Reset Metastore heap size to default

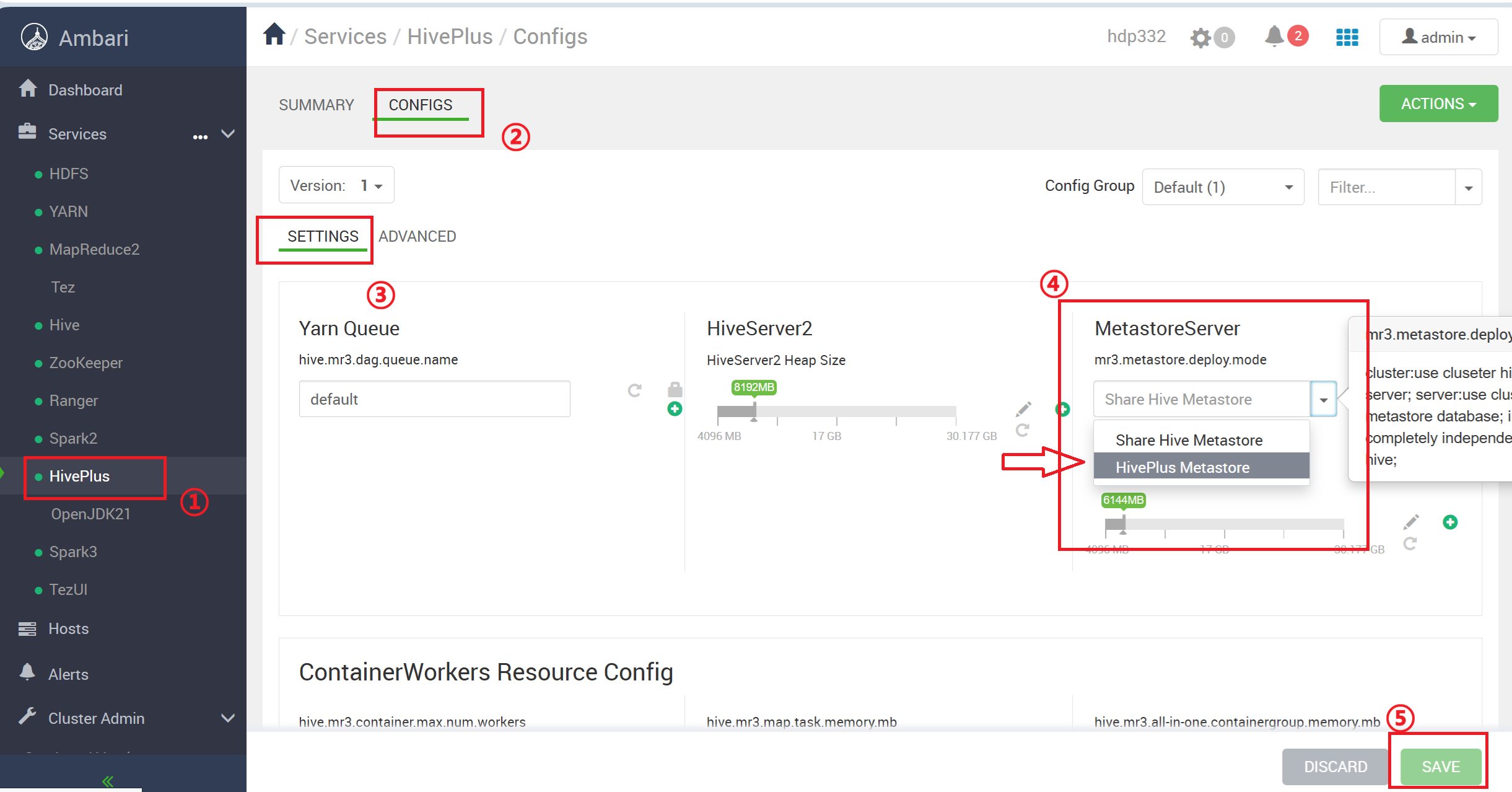click(1410, 543)
